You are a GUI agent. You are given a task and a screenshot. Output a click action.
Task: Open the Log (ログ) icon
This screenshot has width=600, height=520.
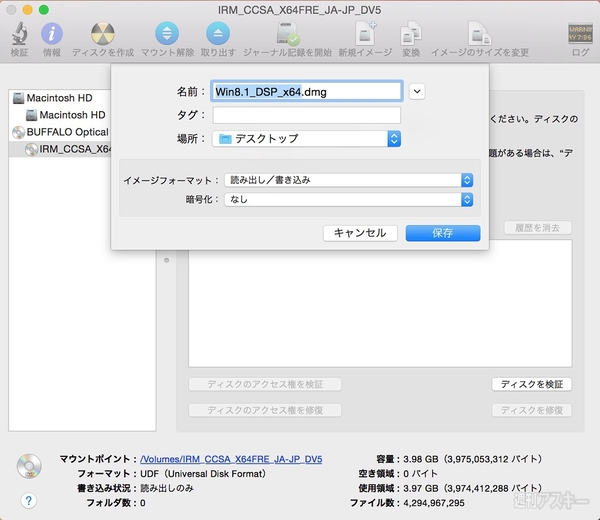[x=580, y=34]
